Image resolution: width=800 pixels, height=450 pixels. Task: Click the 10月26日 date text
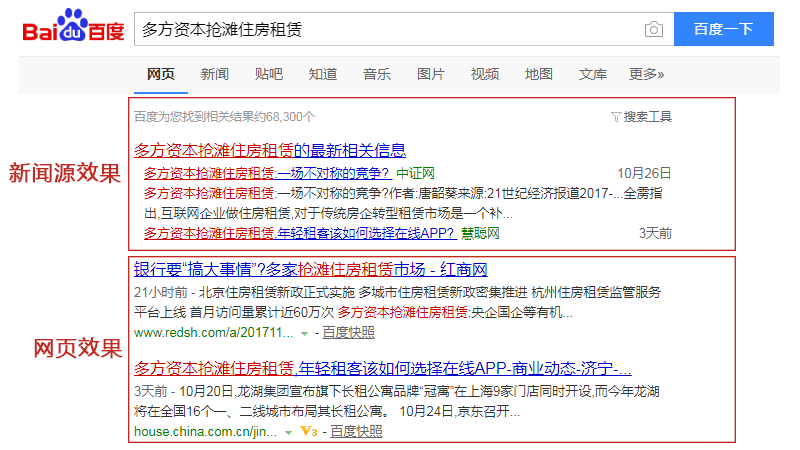[644, 173]
